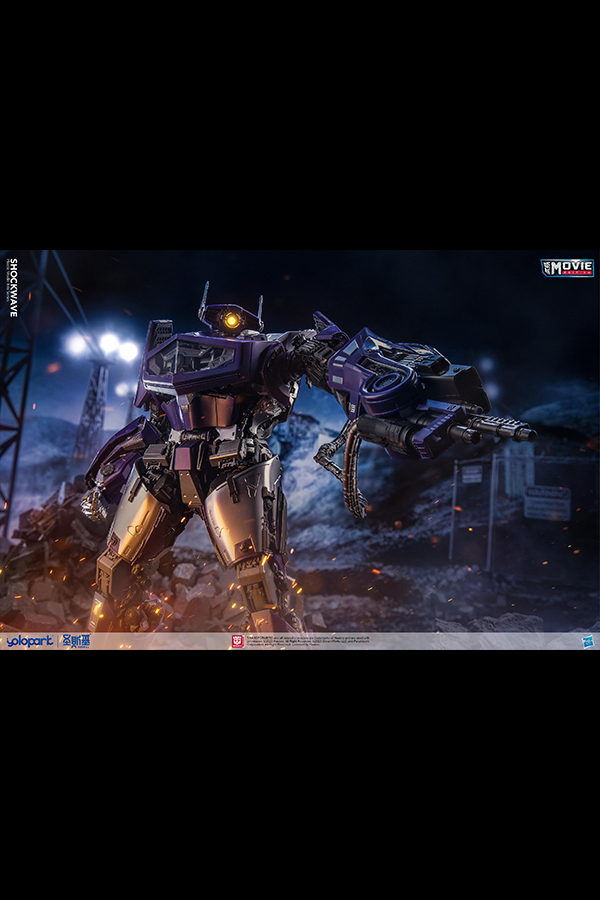Screen dimensions: 600x900
Task: Click the robot's purple chest window
Action: coord(190,359)
